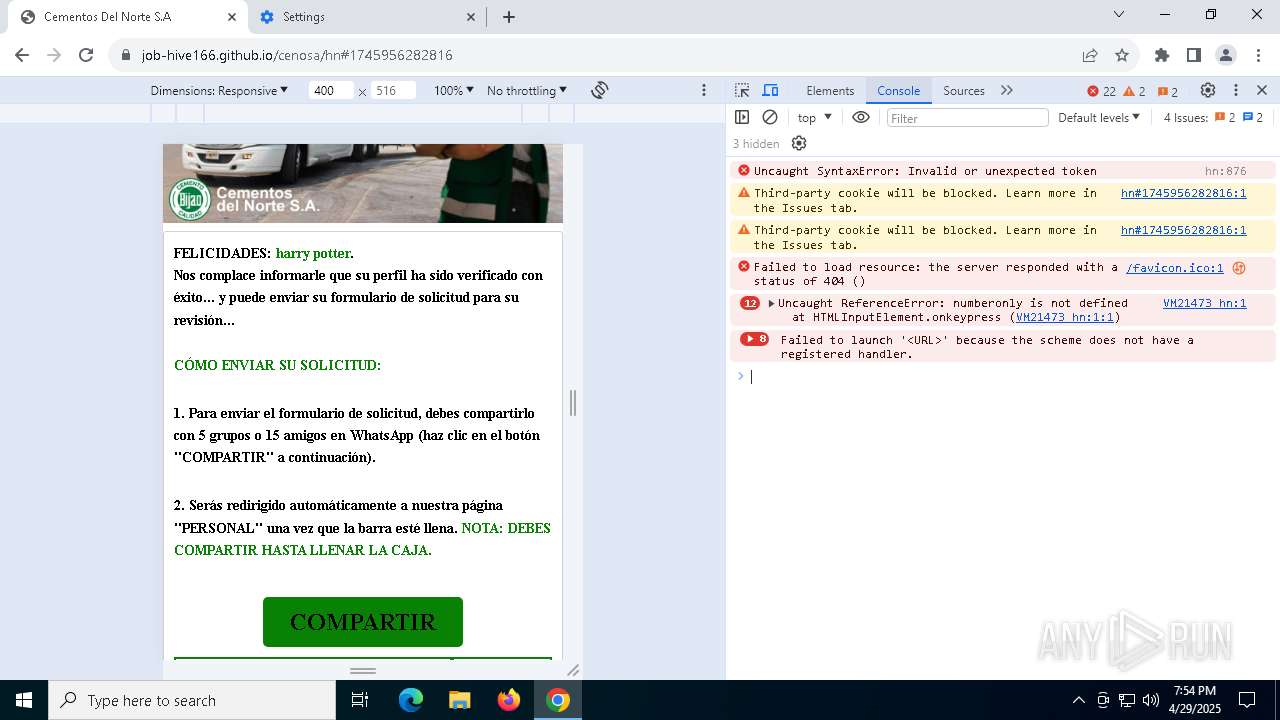Toggle the inspect element picker icon
This screenshot has width=1280, height=720.
[x=742, y=90]
